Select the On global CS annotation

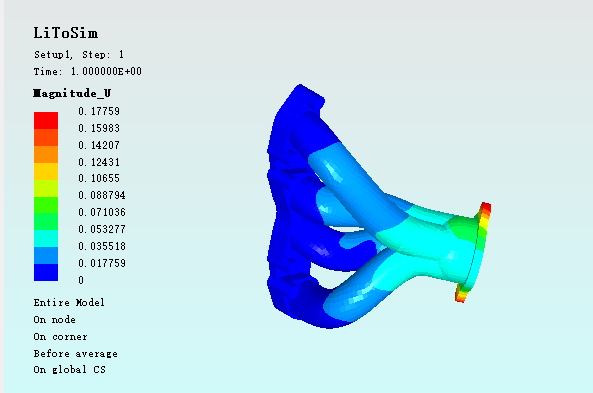click(x=70, y=370)
